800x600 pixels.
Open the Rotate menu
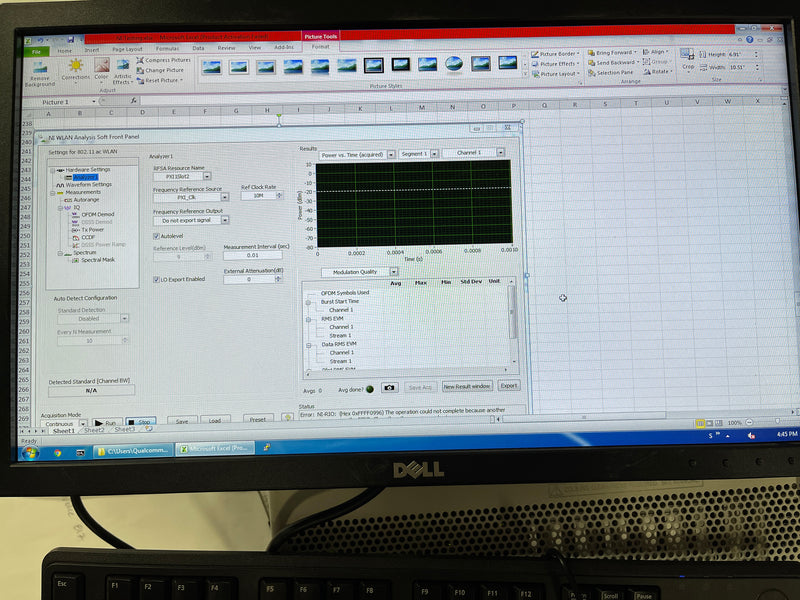[657, 72]
